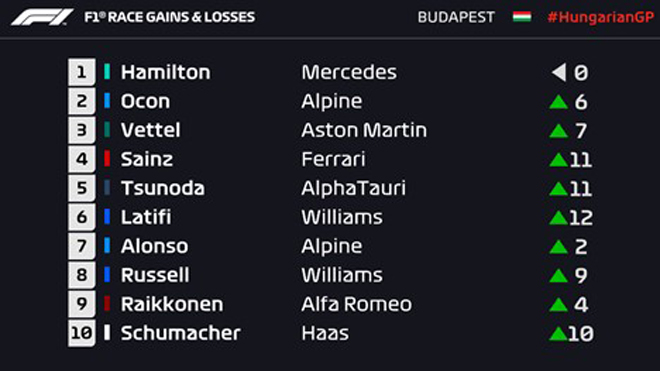The image size is (660, 371).
Task: Click position 1 number badge
Action: tap(82, 72)
